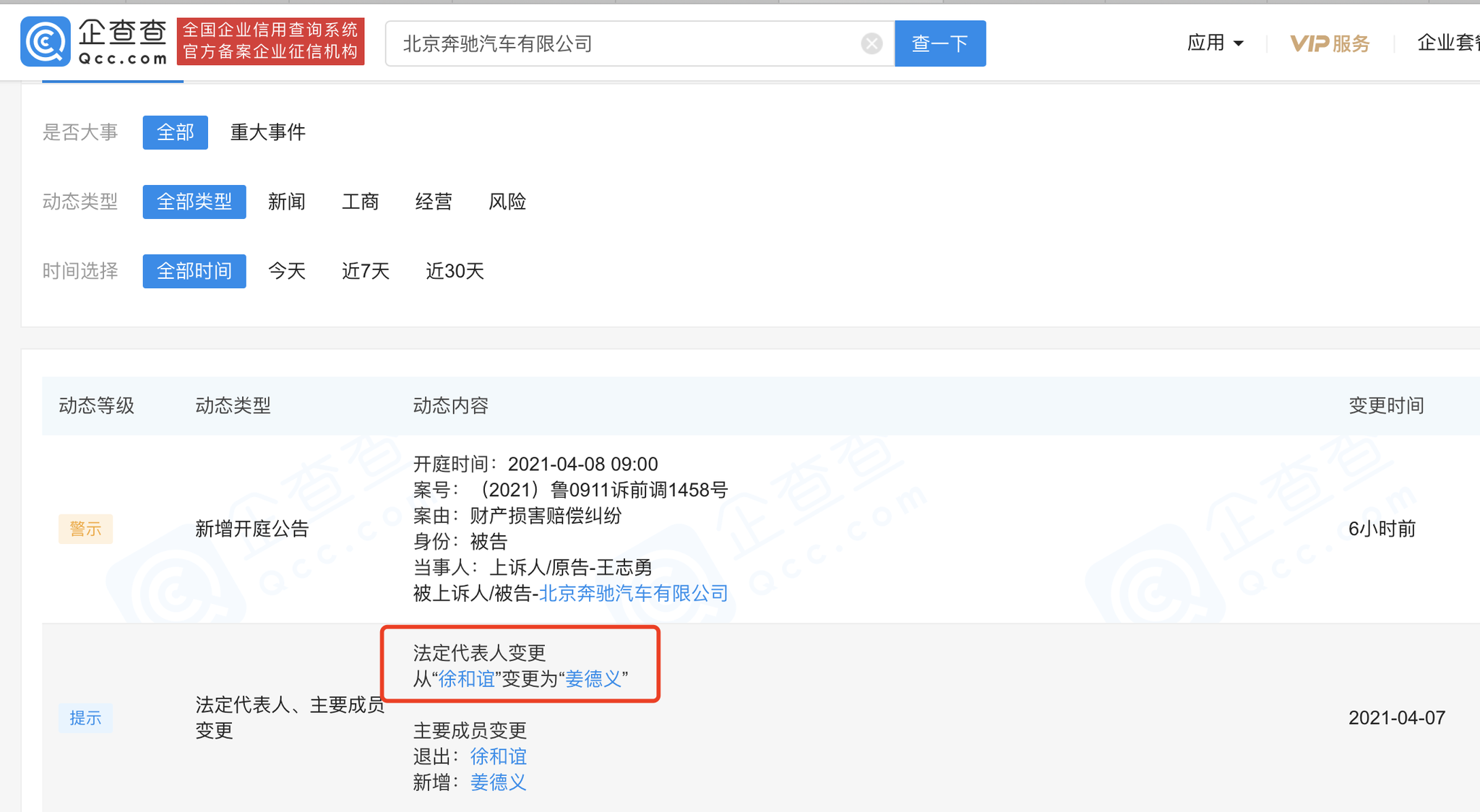Click the 查一下 search button
Viewport: 1480px width, 812px height.
940,43
